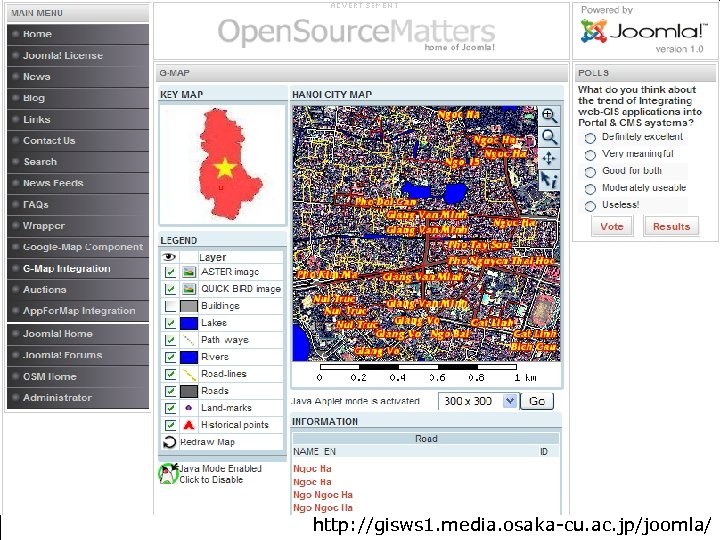The image size is (720, 540).
Task: Open the Links menu item
Action: pos(78,119)
